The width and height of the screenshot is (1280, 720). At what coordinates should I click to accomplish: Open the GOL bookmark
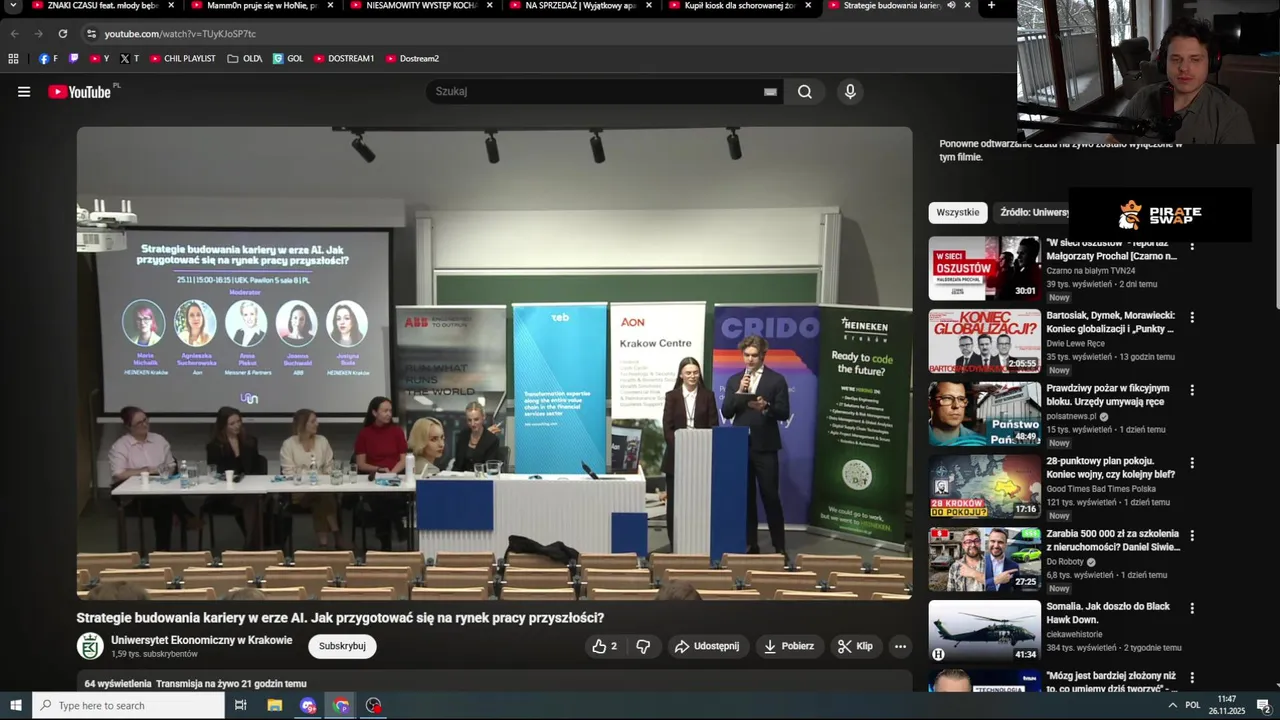pos(288,59)
